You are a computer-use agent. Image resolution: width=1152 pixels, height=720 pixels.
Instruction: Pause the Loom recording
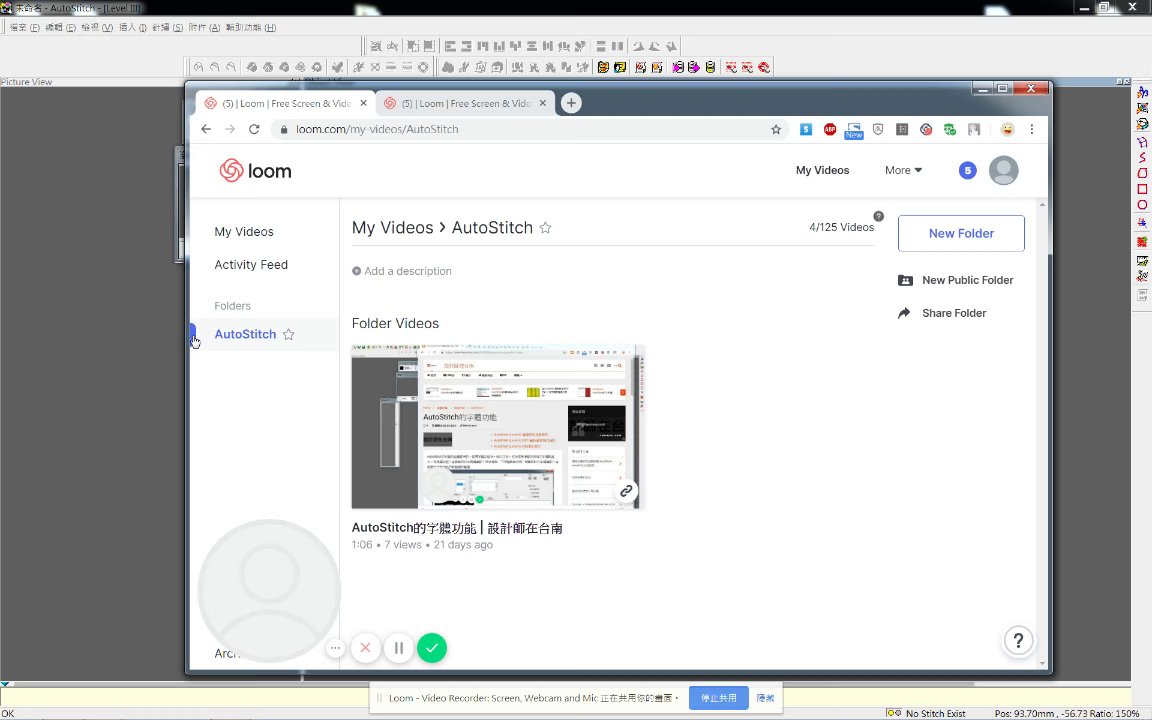coord(399,648)
